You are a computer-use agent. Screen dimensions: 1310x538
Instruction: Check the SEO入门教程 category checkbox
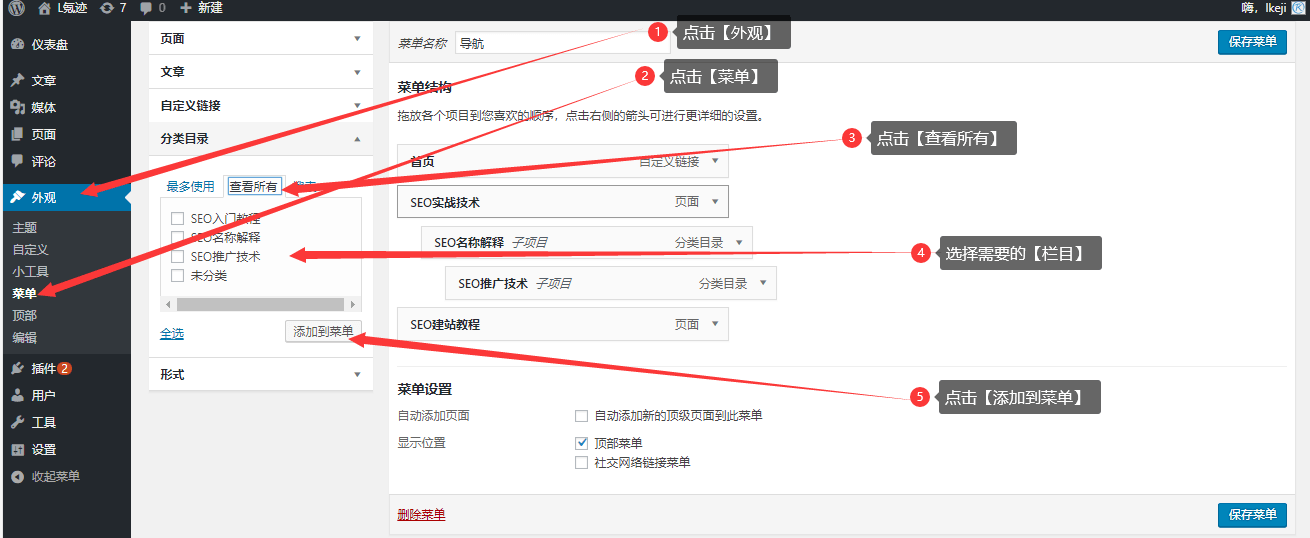177,218
